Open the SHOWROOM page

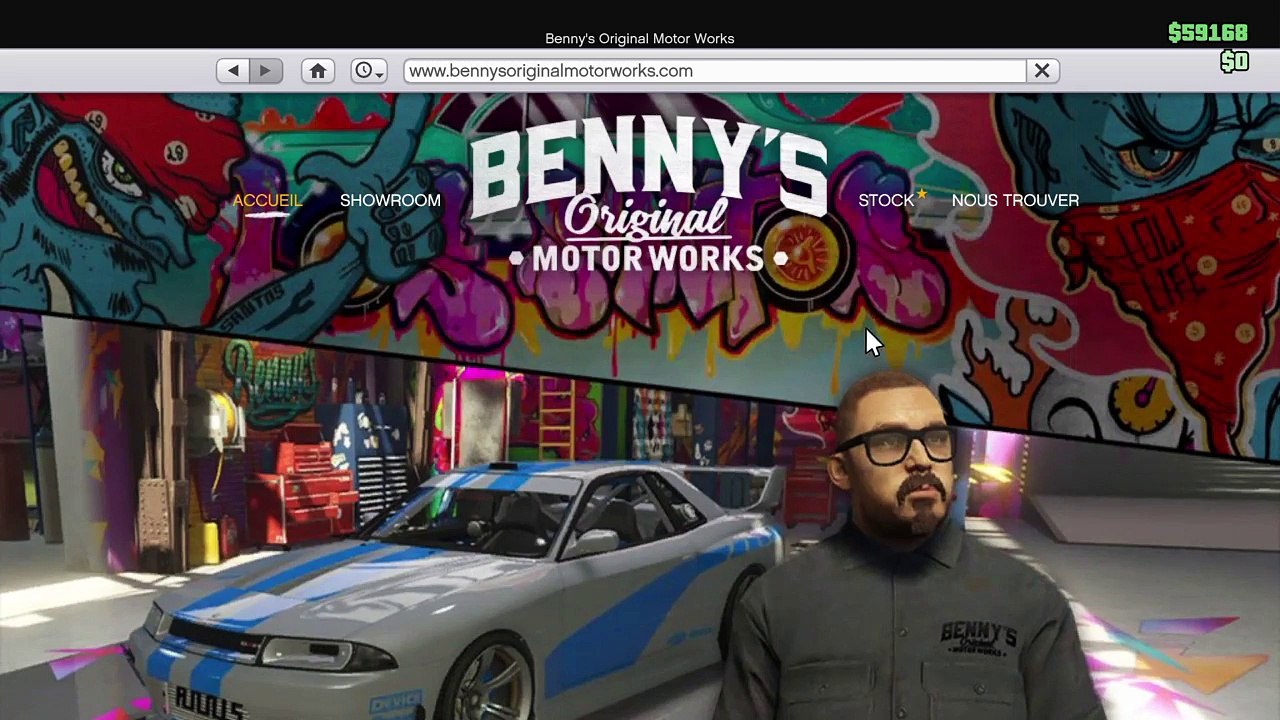(390, 200)
